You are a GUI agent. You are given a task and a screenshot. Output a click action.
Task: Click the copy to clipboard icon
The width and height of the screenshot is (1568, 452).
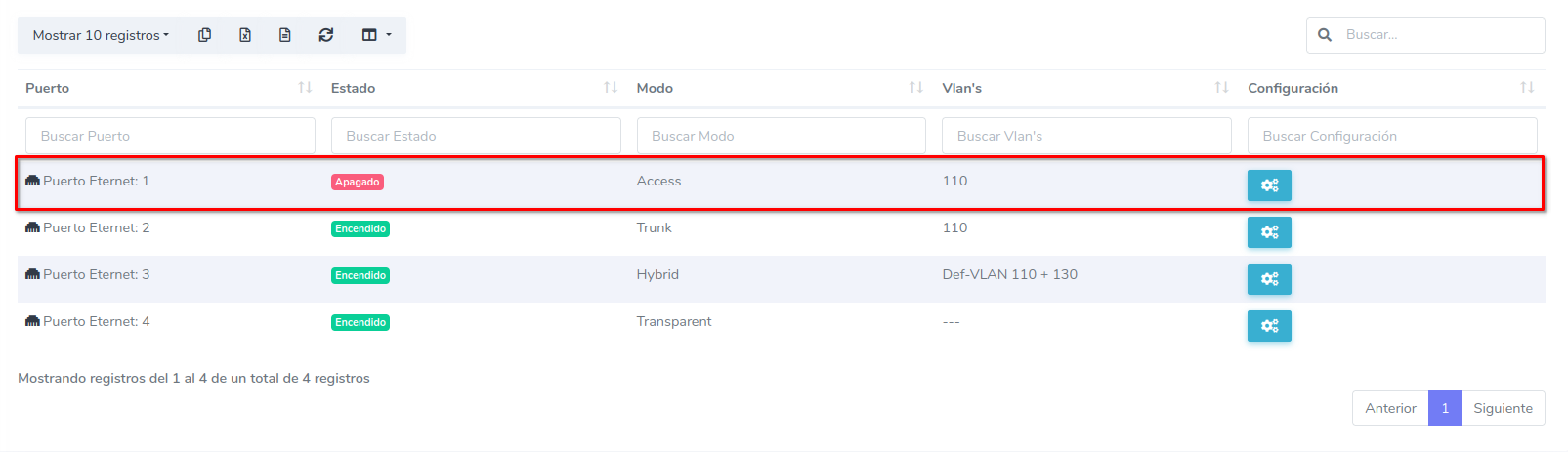coord(204,35)
